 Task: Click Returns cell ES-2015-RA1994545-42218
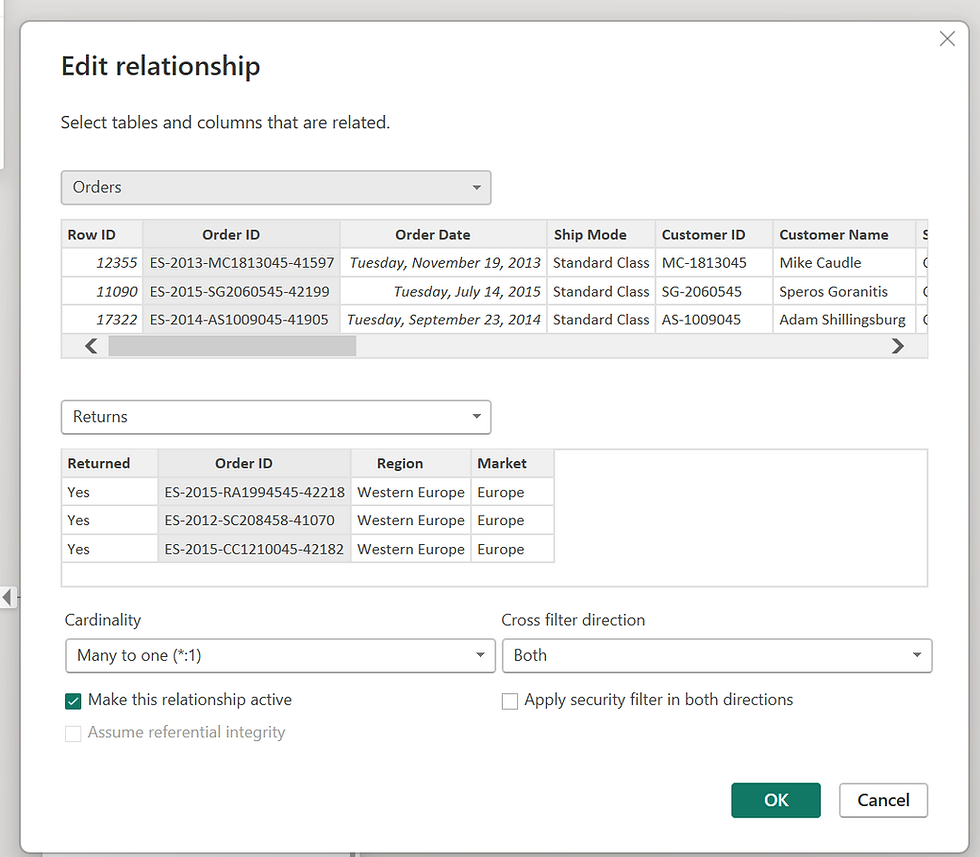(254, 493)
